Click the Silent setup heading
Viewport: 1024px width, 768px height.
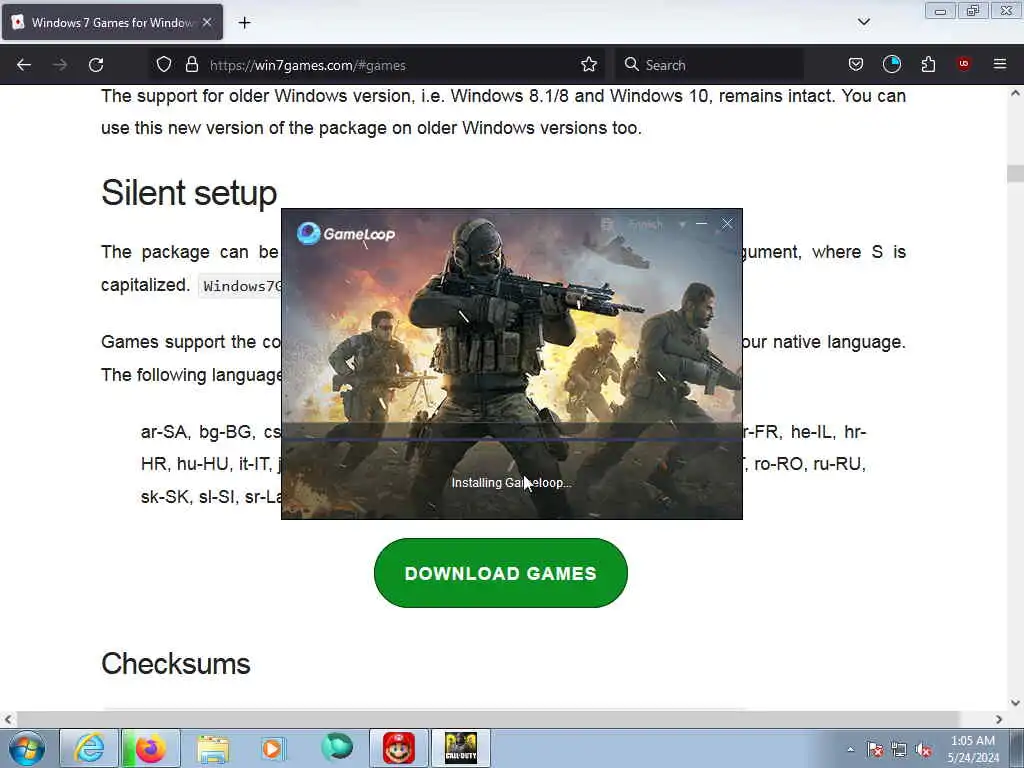coord(189,193)
